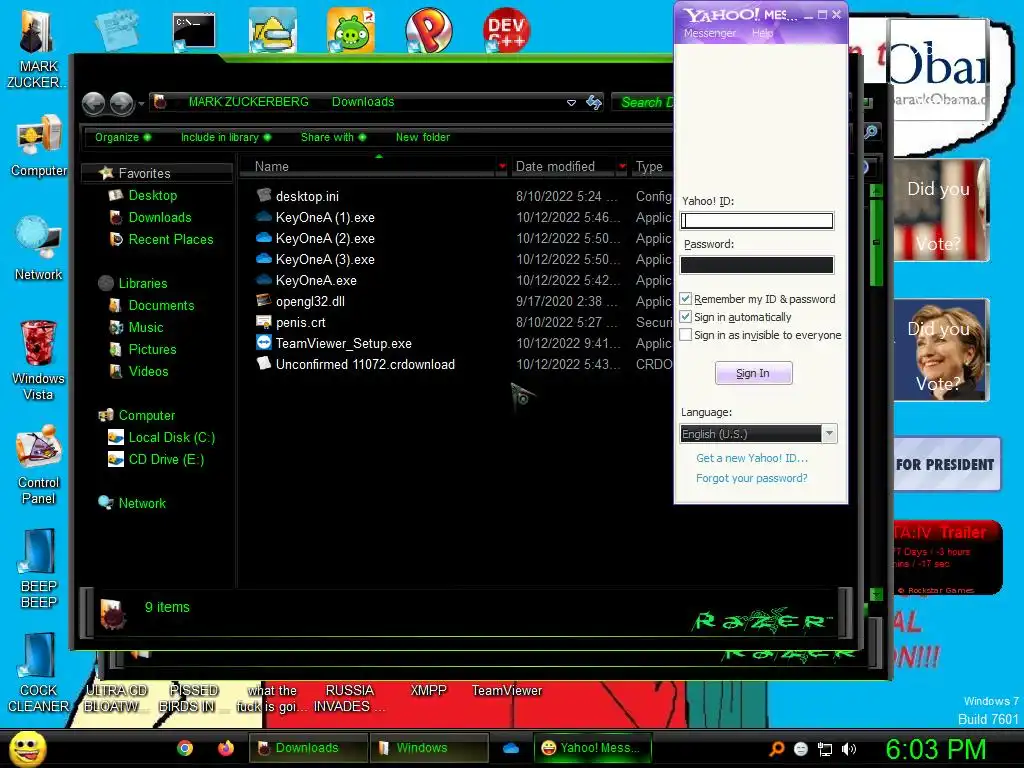Launch the DEV C++ desktop shortcut
This screenshot has height=768, width=1024.
(x=506, y=30)
